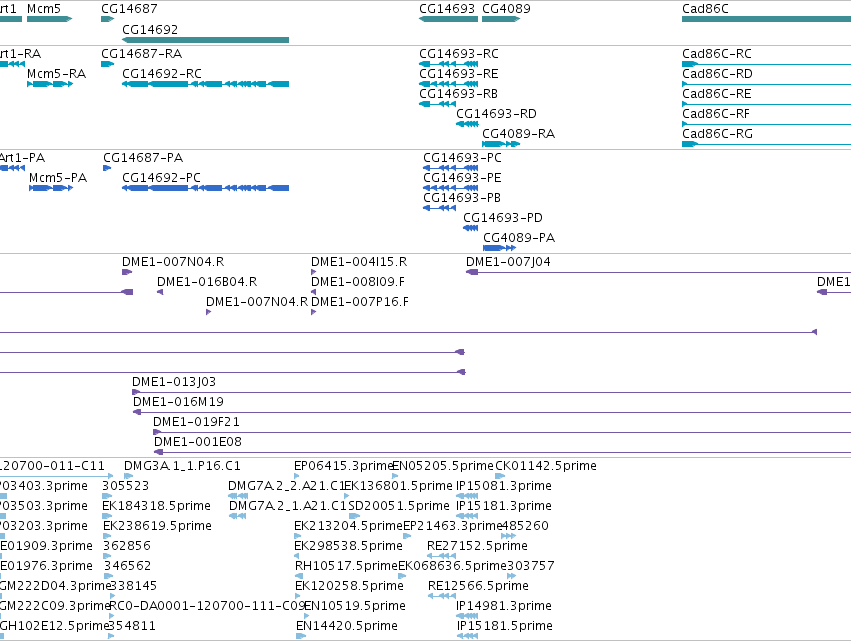Click protein CG14693-PE
Image resolution: width=851 pixels, height=641 pixels.
click(x=450, y=188)
